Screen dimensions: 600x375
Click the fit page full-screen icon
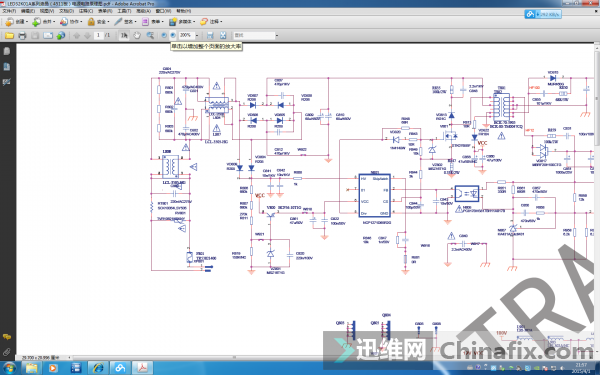coord(223,36)
